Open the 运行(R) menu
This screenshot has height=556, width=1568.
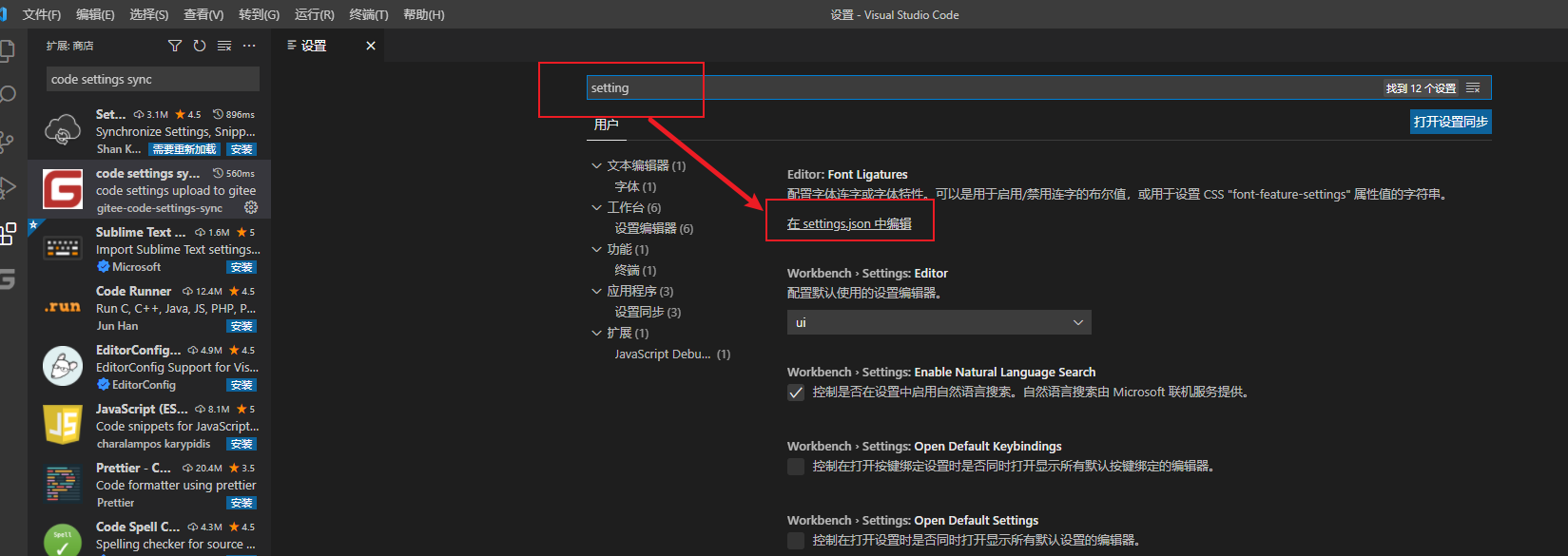[x=315, y=14]
